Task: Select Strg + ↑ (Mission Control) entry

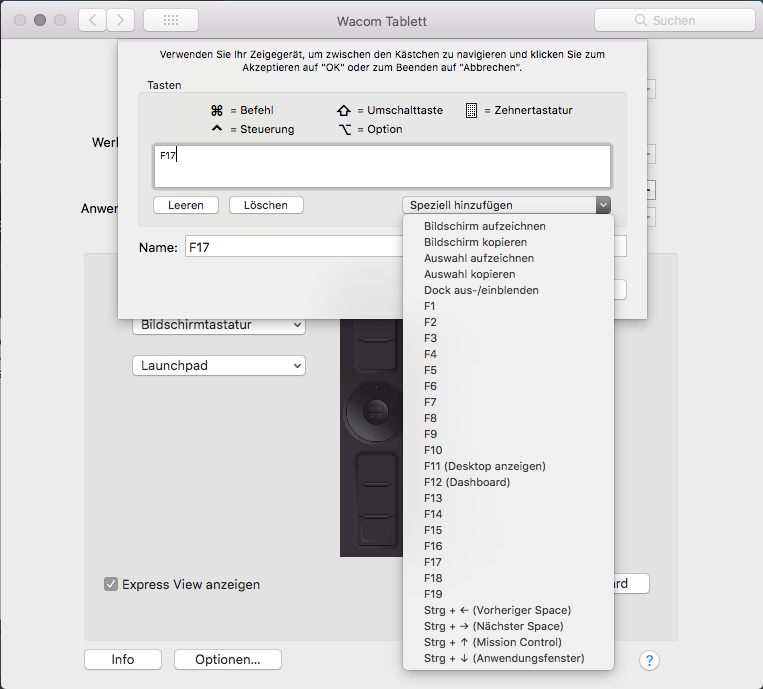Action: click(509, 643)
